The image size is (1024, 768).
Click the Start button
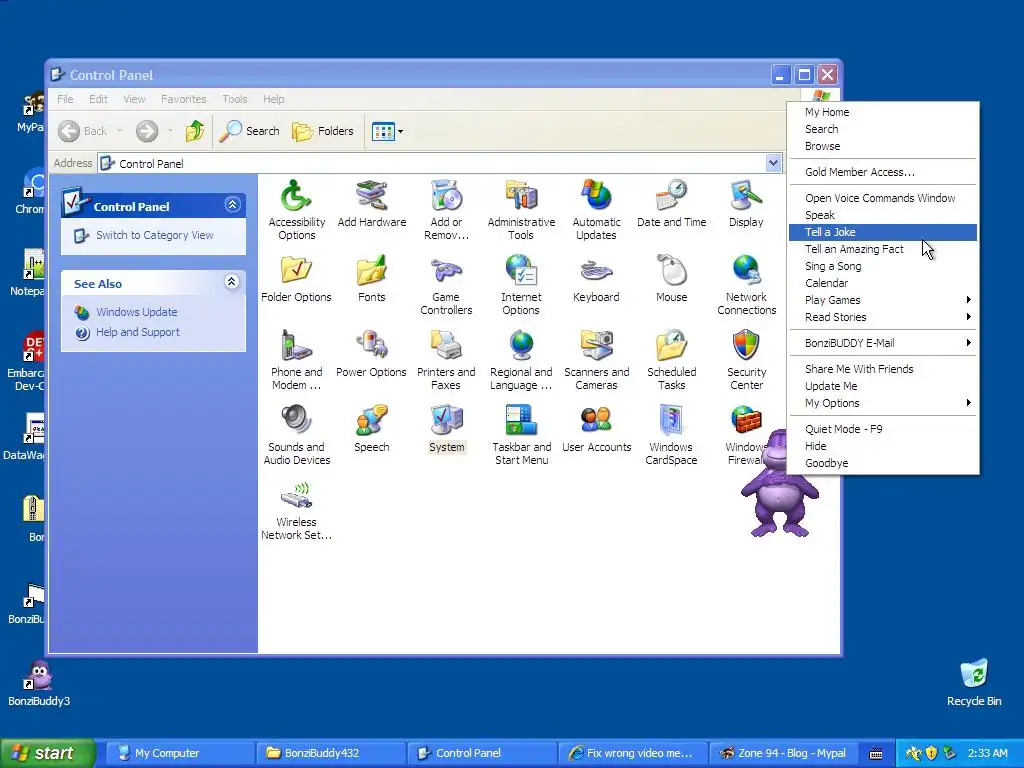coord(47,753)
